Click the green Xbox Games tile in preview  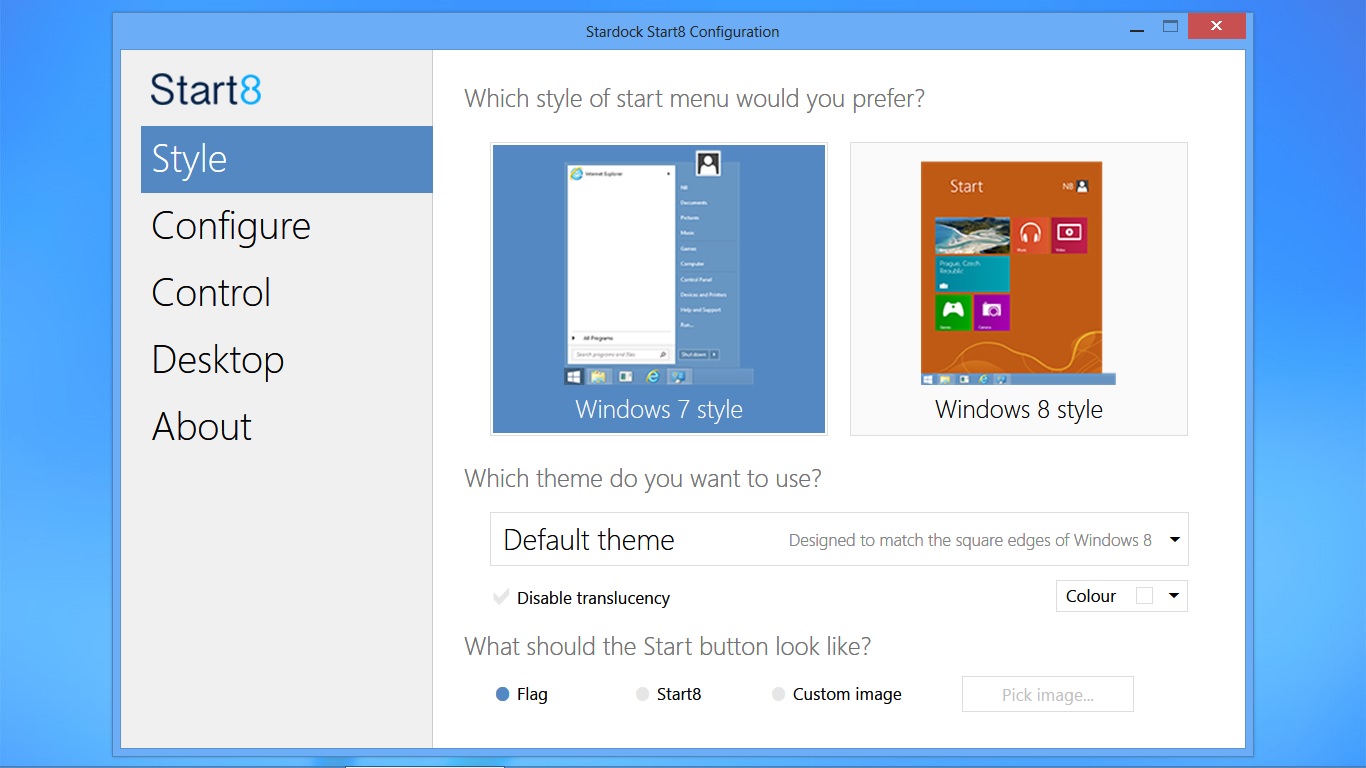(952, 312)
